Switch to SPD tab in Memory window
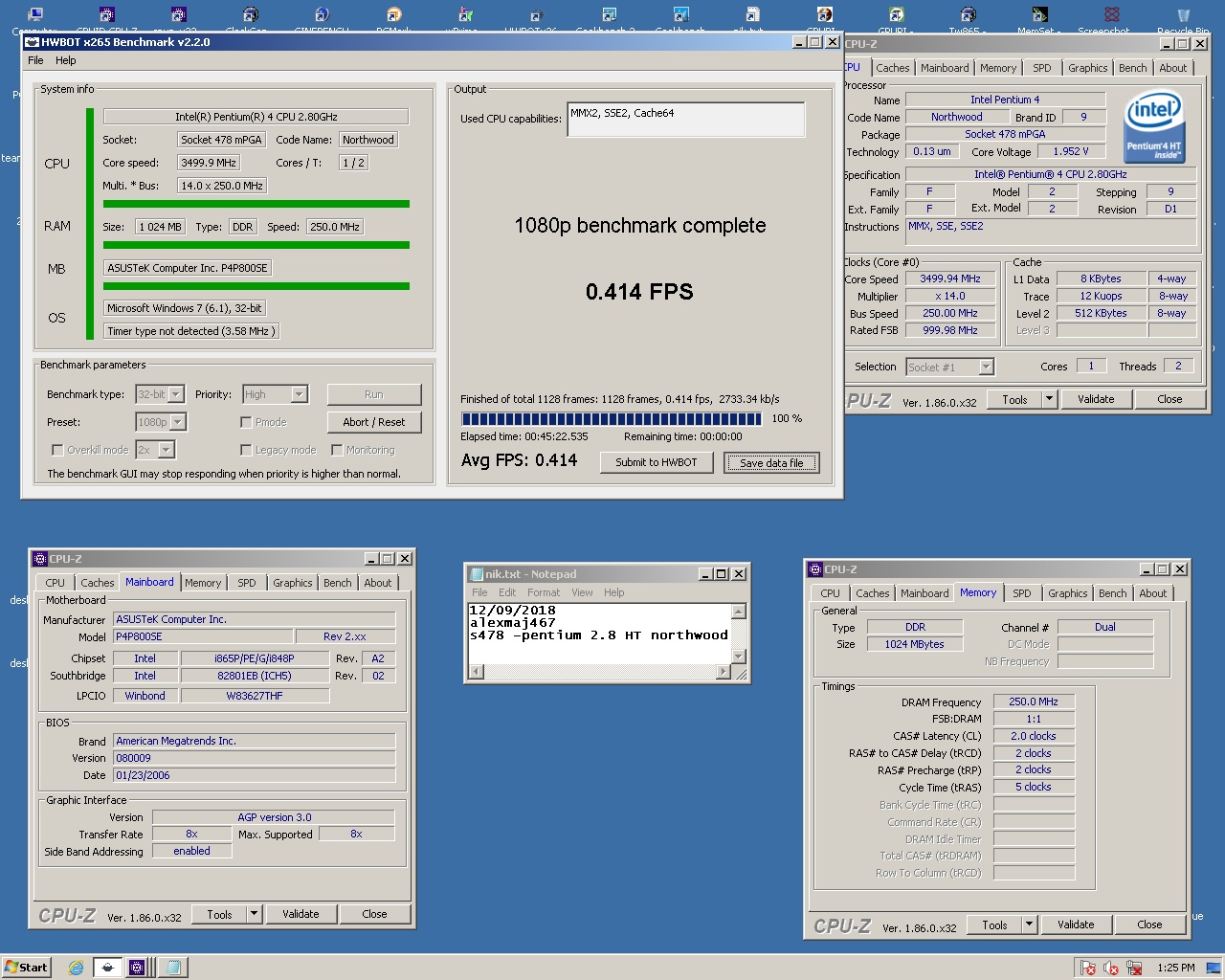This screenshot has width=1225, height=980. (1022, 593)
